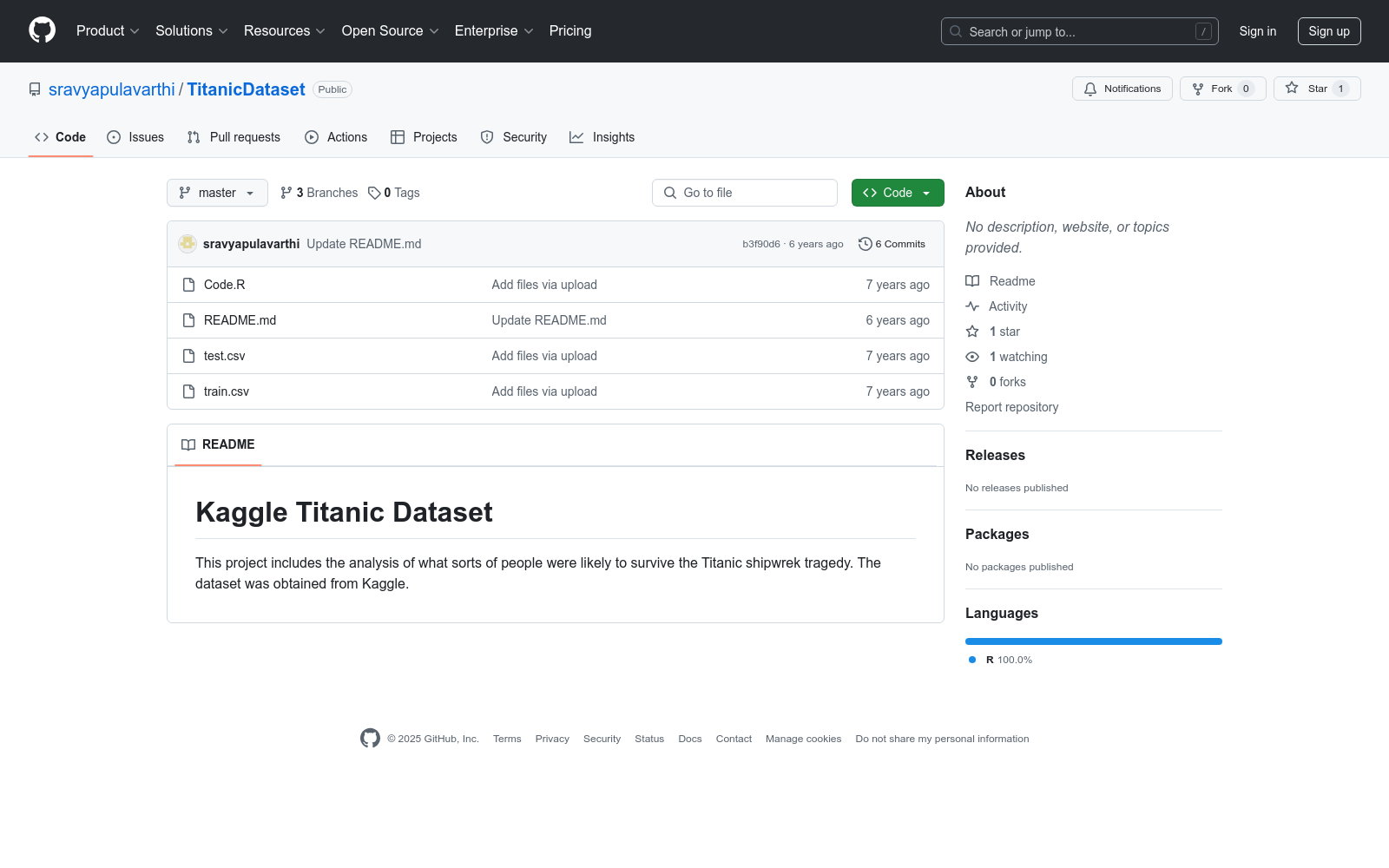Image resolution: width=1389 pixels, height=868 pixels.
Task: Open the Issues tab
Action: (135, 137)
